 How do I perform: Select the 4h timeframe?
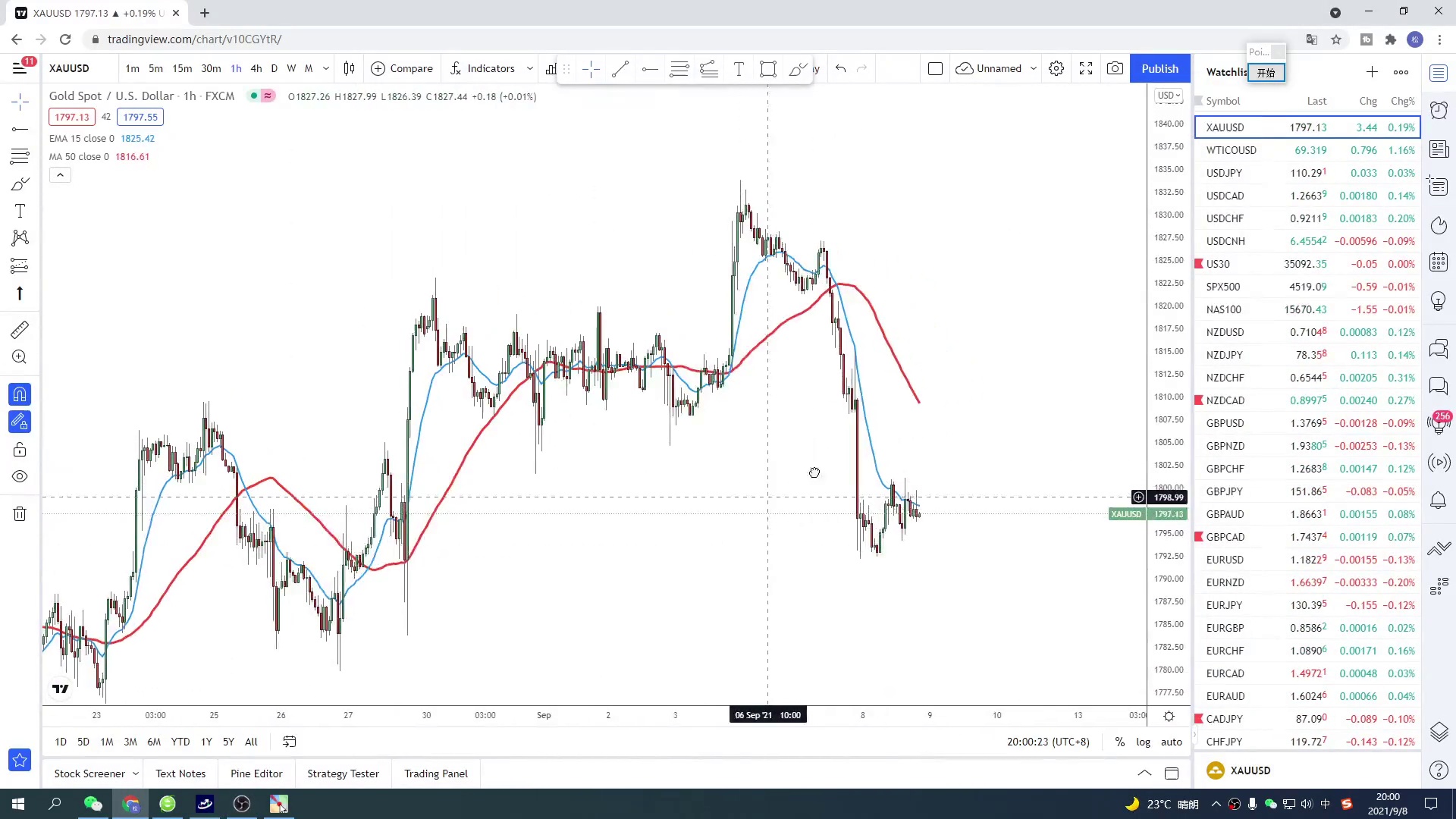[256, 68]
